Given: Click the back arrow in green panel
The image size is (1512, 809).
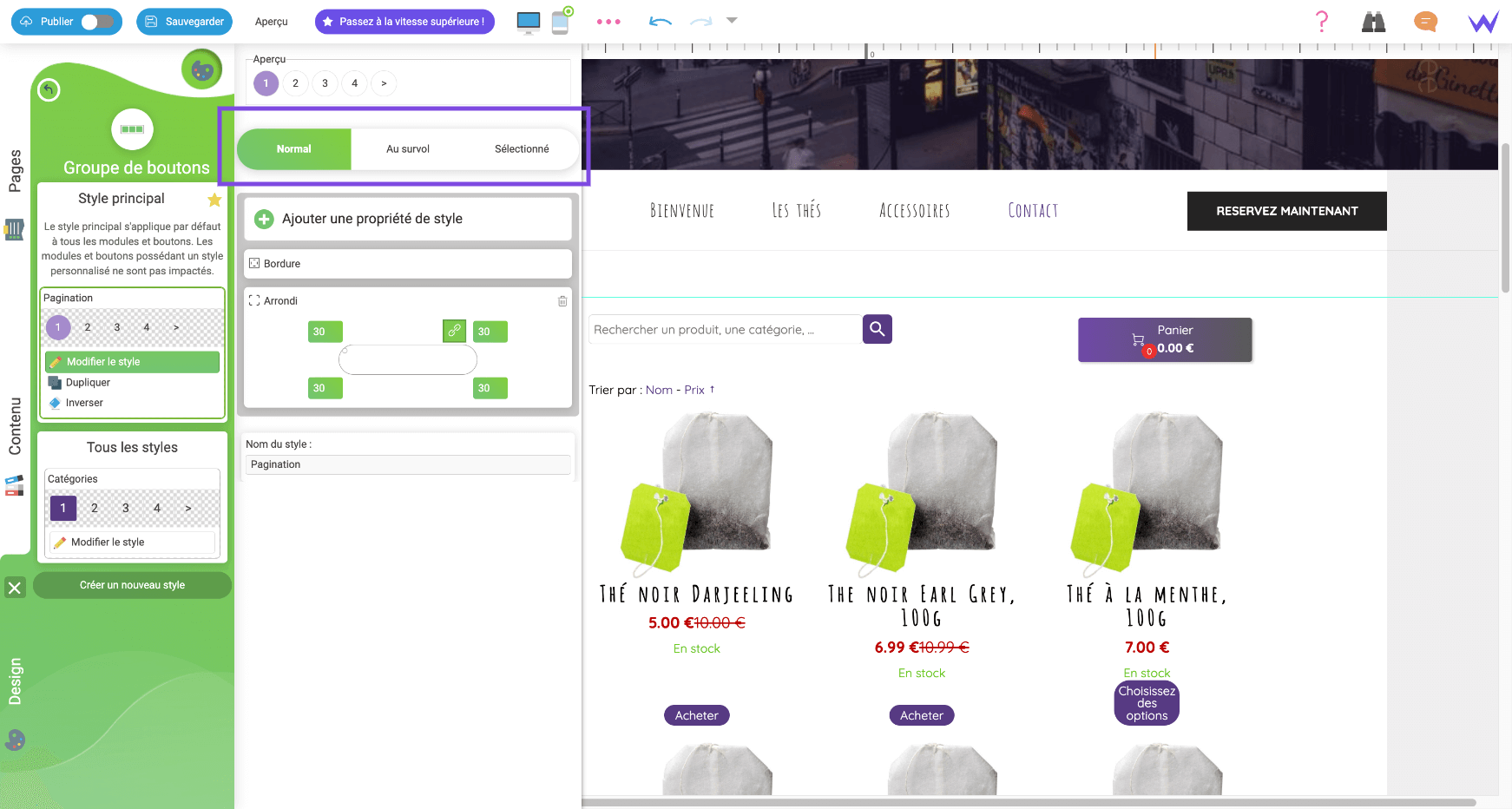Looking at the screenshot, I should 49,89.
